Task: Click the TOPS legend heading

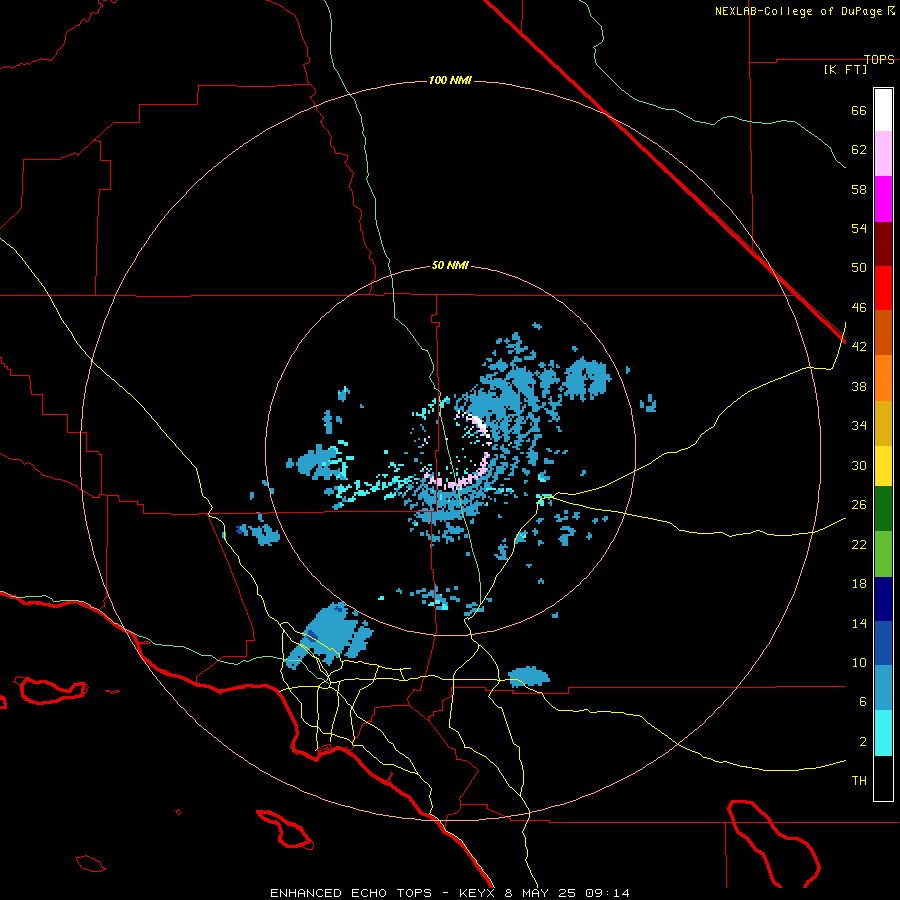Action: tap(879, 59)
